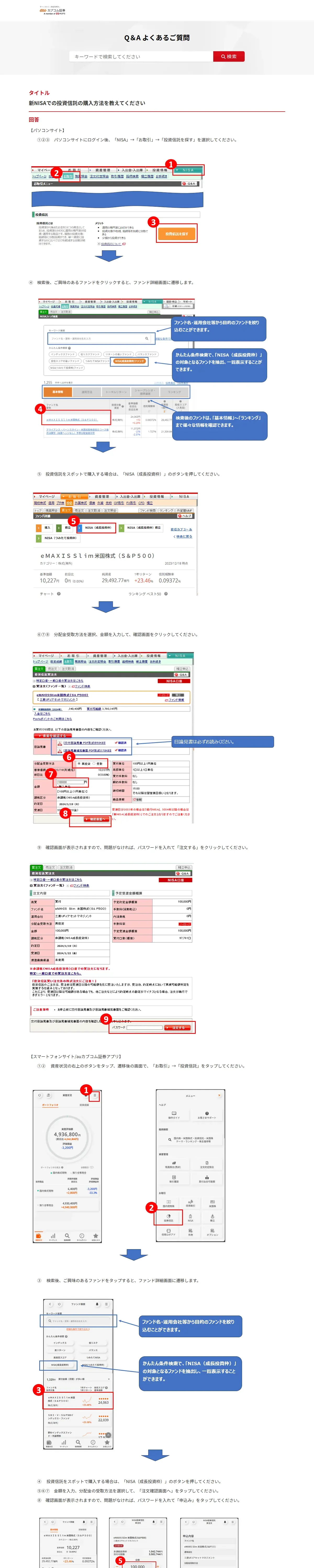
Task: Select the question title 新NISAでの投資信託の購入方法を教えてください
Action: point(87,103)
